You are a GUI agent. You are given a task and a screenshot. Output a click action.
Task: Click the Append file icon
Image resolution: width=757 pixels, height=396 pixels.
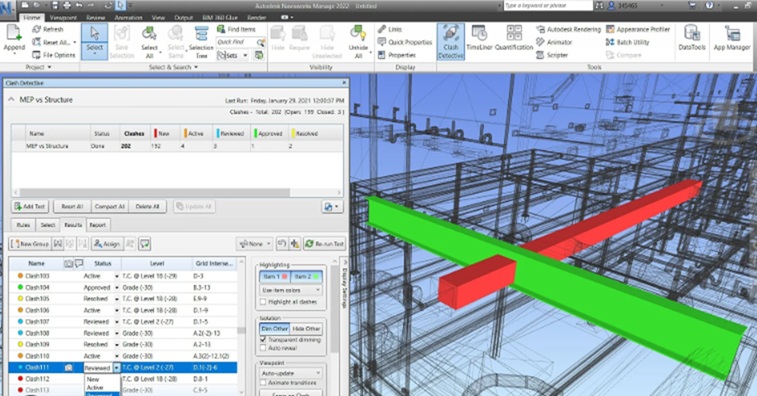[14, 39]
